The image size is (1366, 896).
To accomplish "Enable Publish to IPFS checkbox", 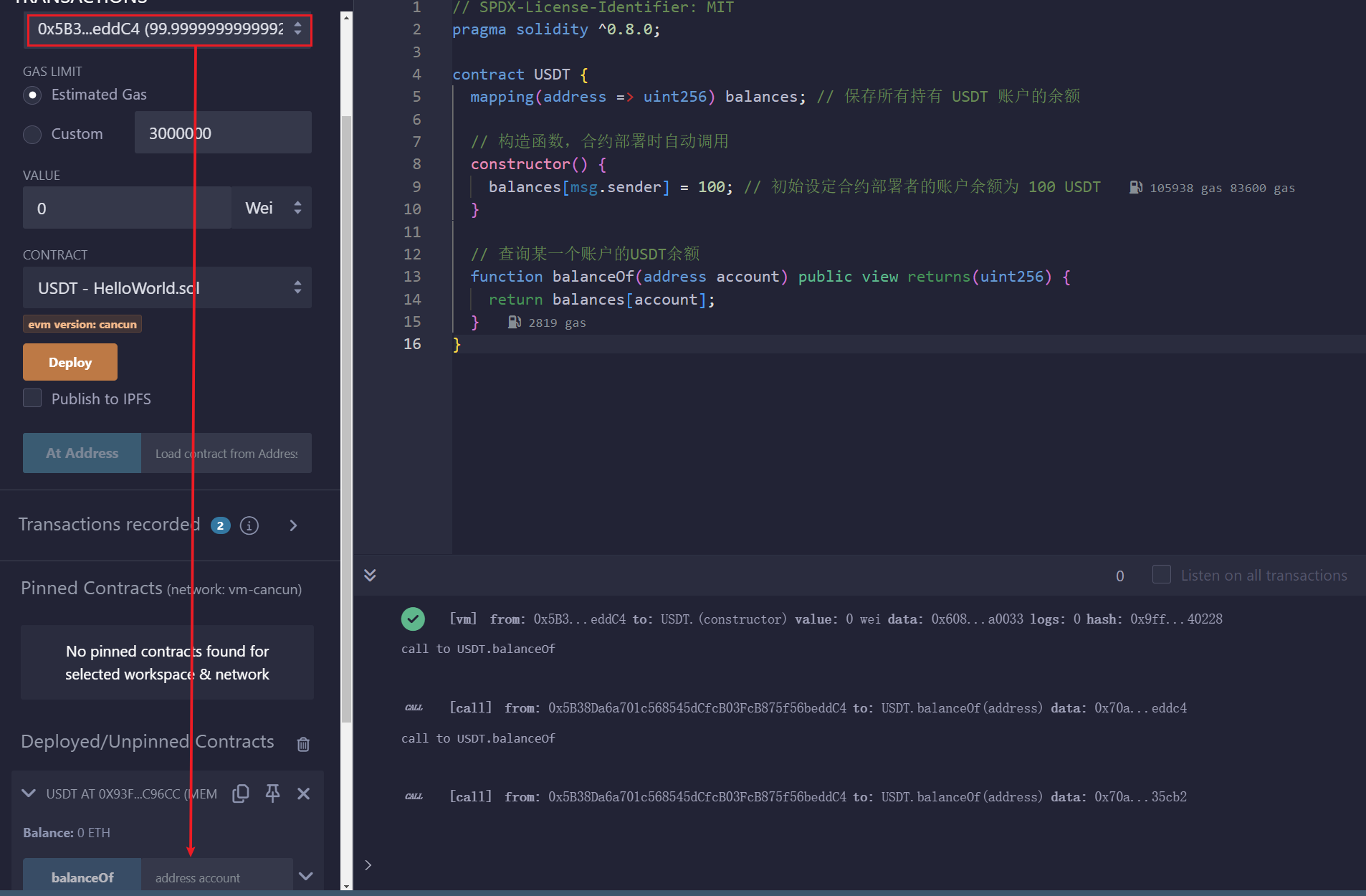I will 32,399.
